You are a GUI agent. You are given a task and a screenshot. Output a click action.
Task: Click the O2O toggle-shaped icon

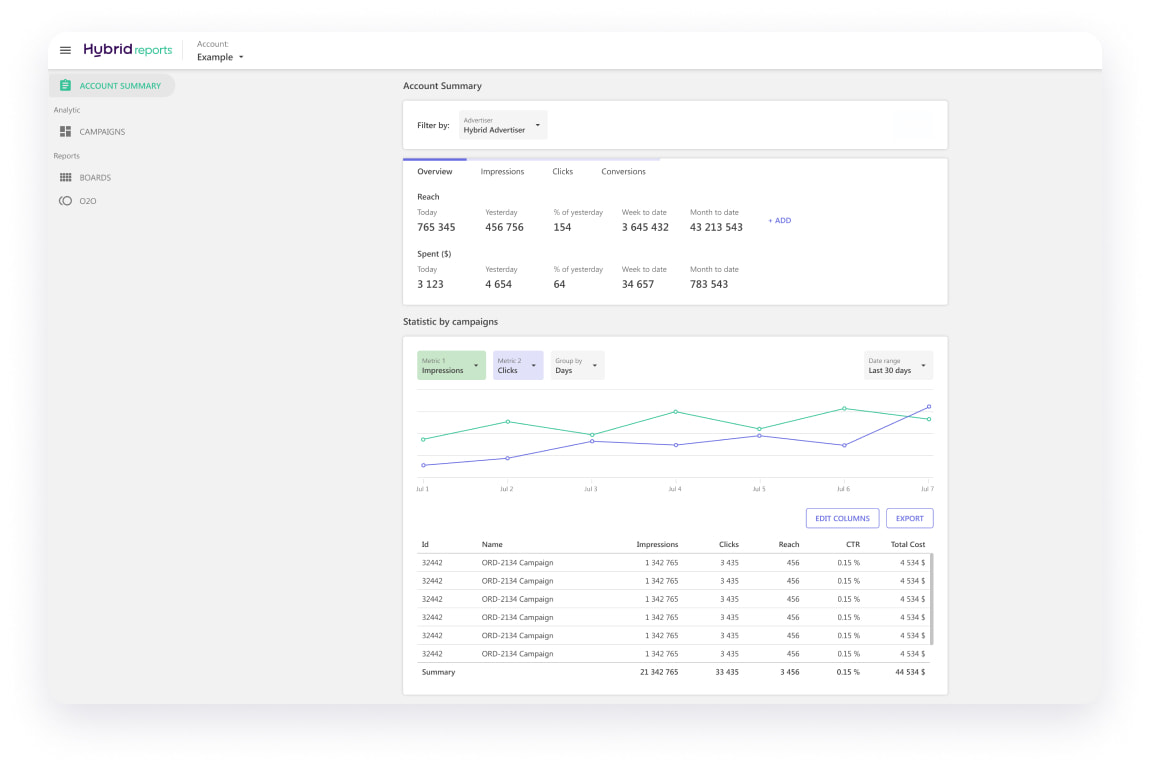65,201
